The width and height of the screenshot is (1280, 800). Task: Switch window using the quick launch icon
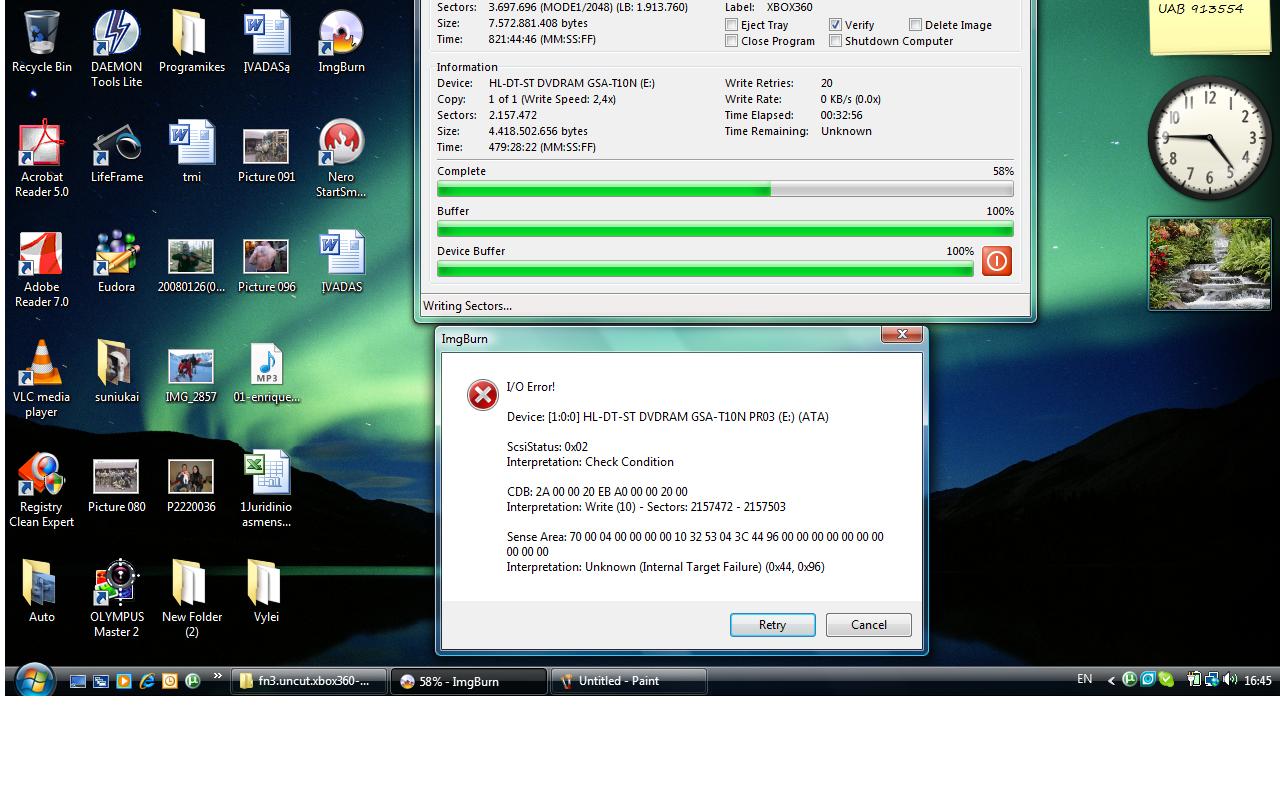(101, 681)
